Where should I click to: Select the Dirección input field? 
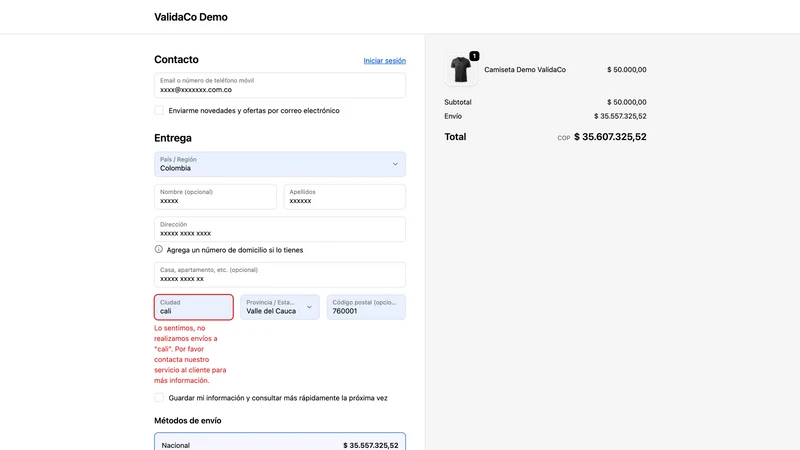point(280,229)
